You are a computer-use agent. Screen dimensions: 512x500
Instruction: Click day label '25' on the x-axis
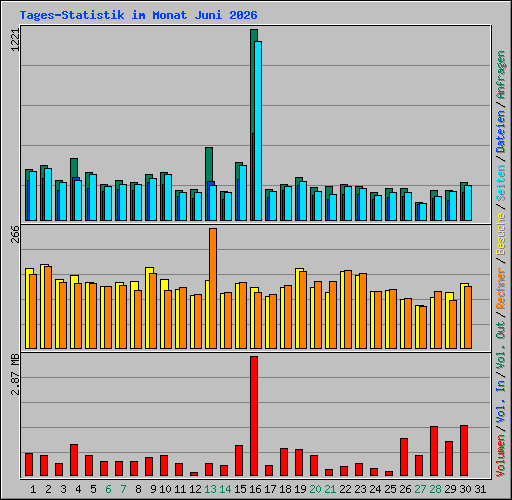(390, 489)
